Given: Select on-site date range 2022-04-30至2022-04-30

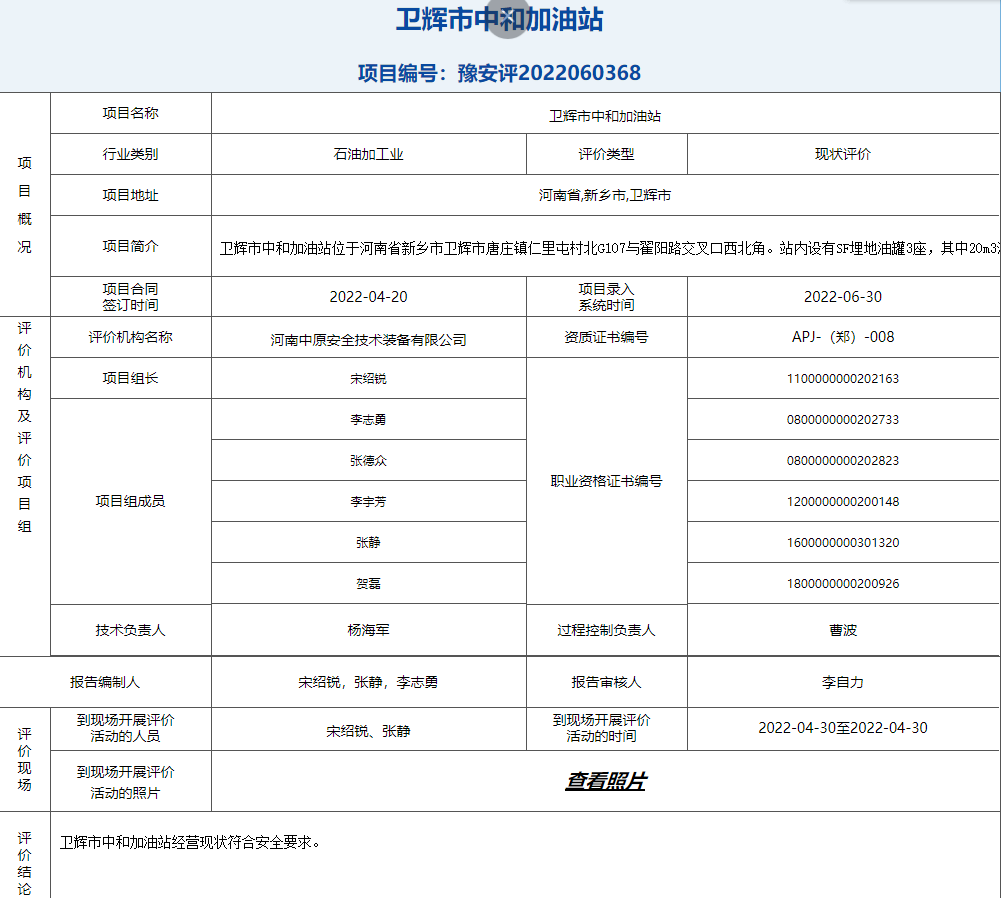Looking at the screenshot, I should pyautogui.click(x=843, y=728).
